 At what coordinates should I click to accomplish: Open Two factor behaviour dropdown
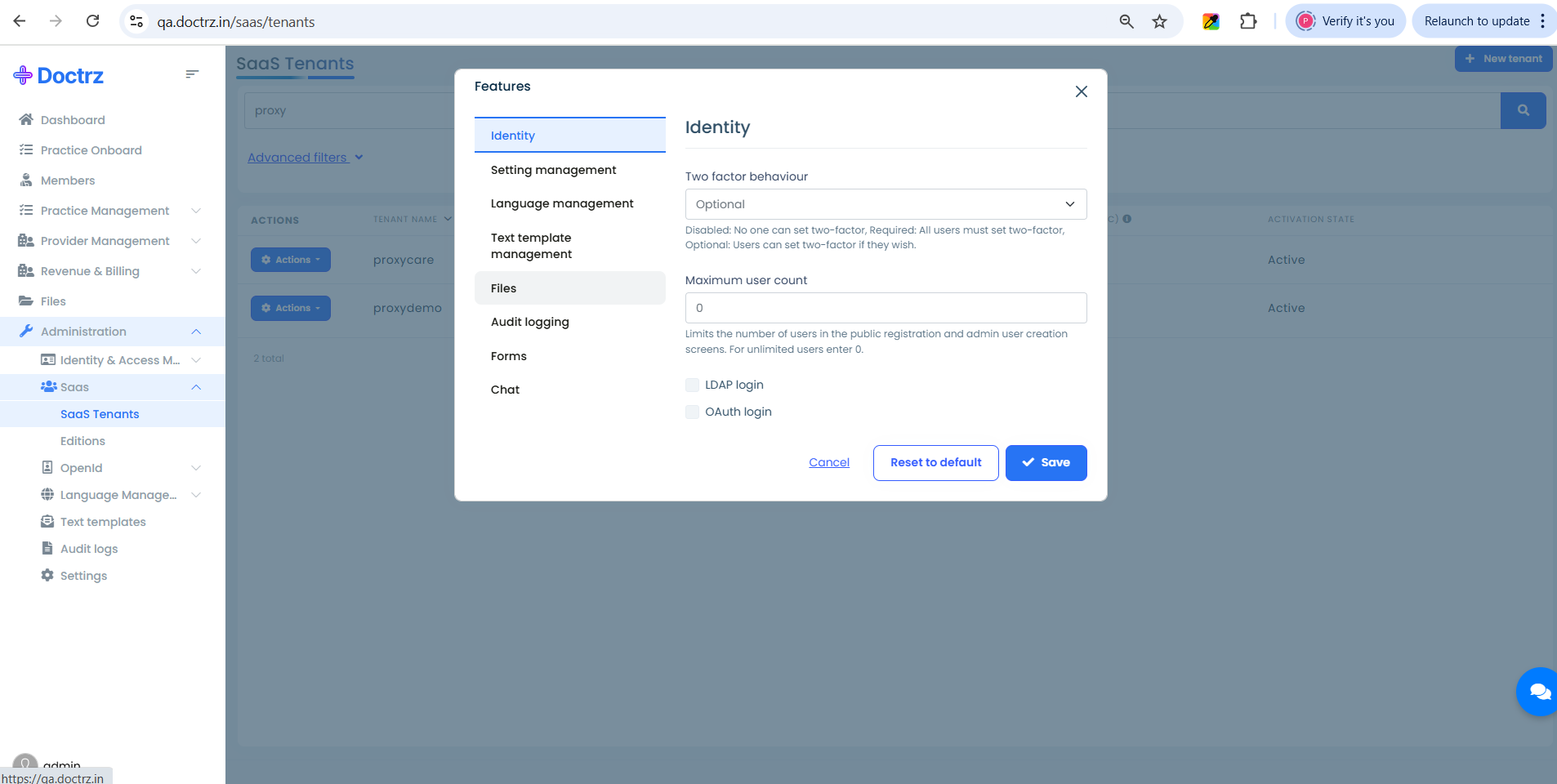(886, 204)
